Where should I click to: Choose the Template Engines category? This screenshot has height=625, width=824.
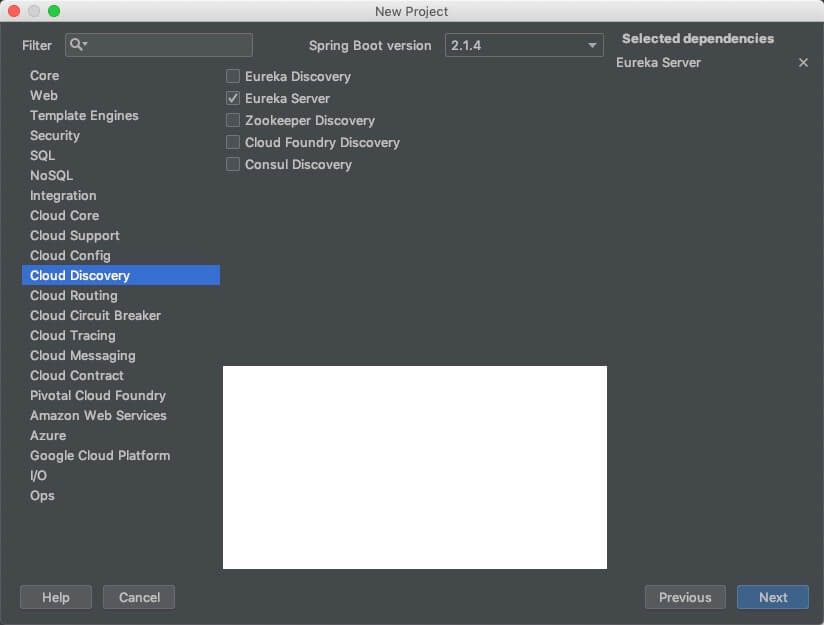click(121, 116)
